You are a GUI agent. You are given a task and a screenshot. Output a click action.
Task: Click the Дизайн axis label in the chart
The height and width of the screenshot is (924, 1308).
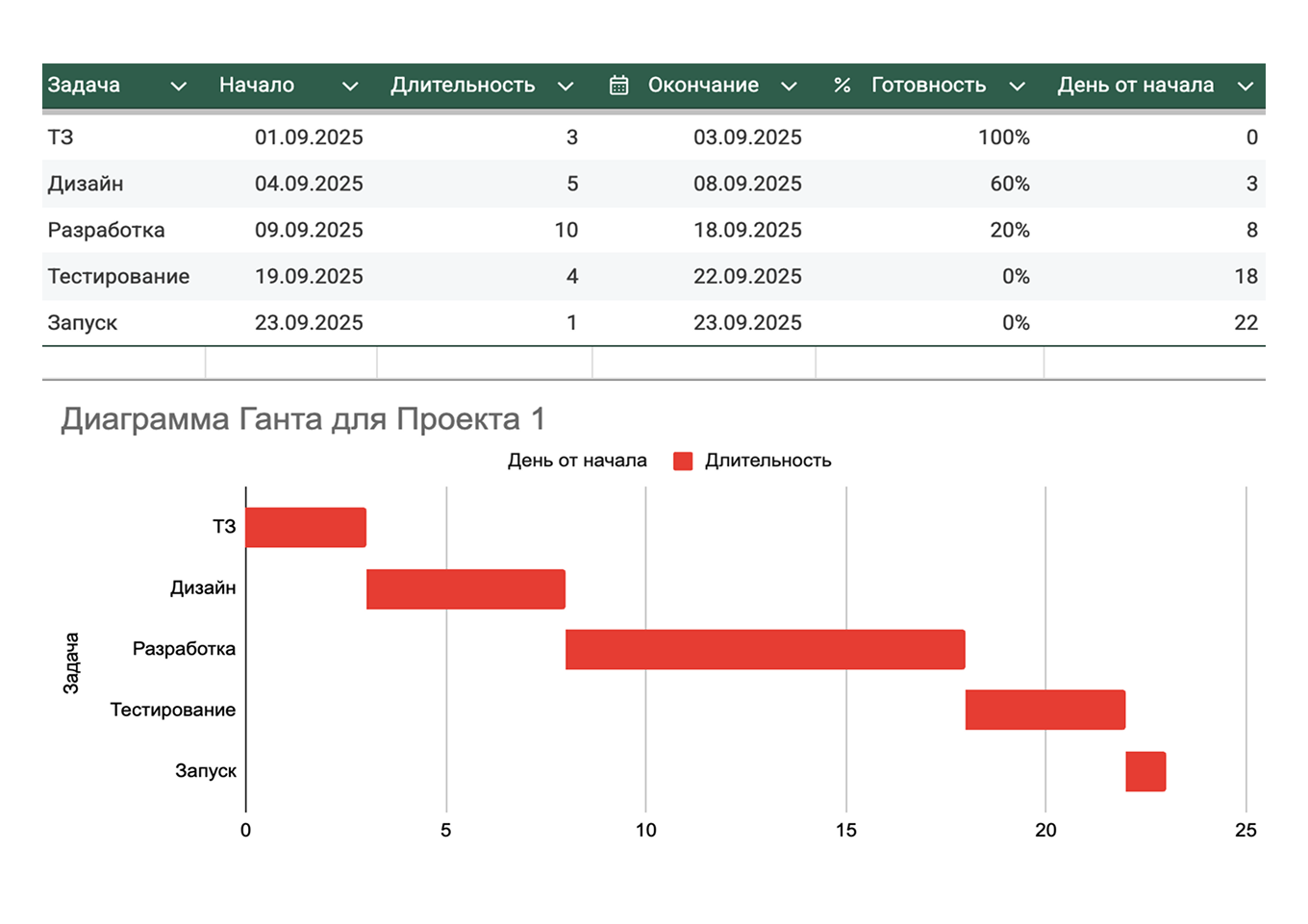(203, 588)
